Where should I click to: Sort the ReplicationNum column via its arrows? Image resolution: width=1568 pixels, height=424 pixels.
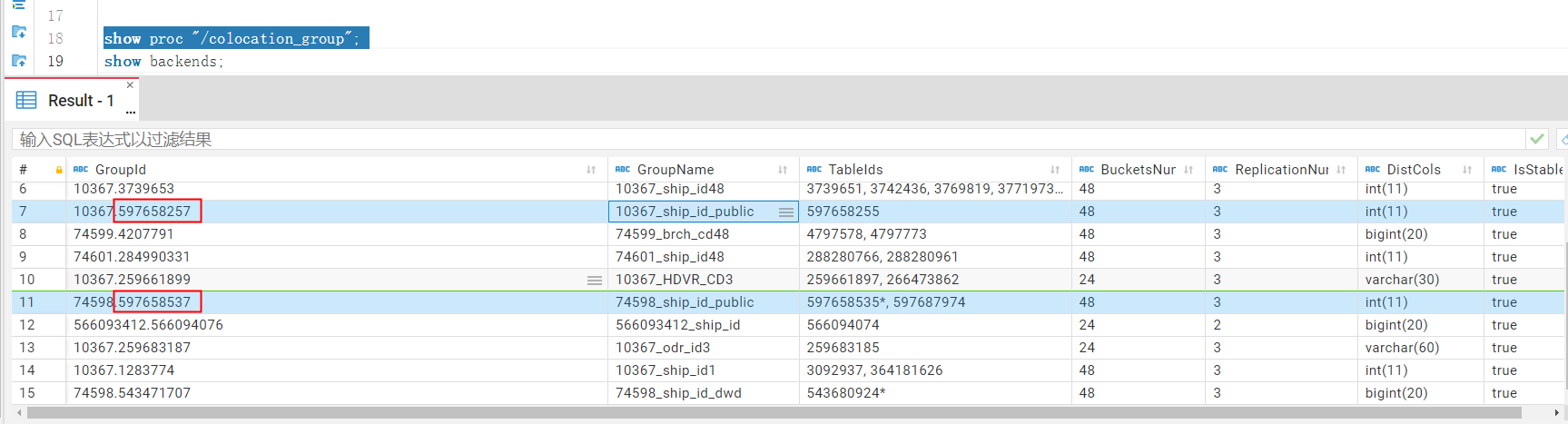coord(1341,170)
